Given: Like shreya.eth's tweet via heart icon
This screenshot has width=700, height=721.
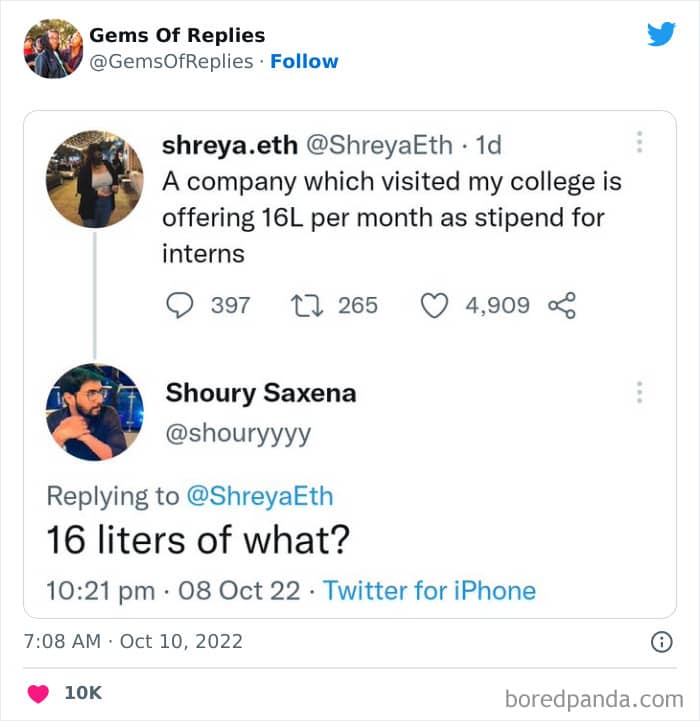Looking at the screenshot, I should click(434, 305).
